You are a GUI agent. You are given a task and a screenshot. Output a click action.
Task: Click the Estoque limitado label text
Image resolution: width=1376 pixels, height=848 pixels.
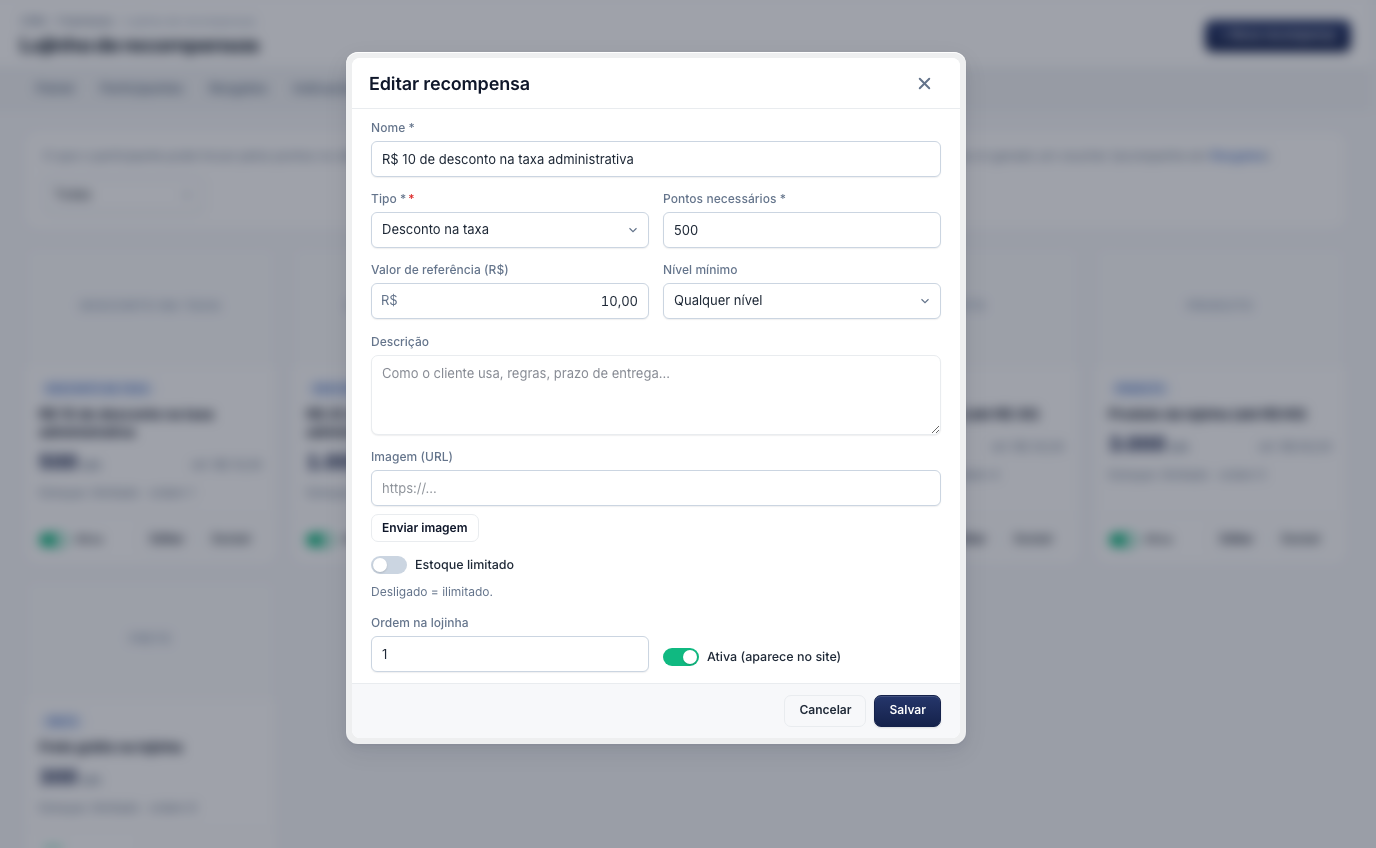(464, 565)
